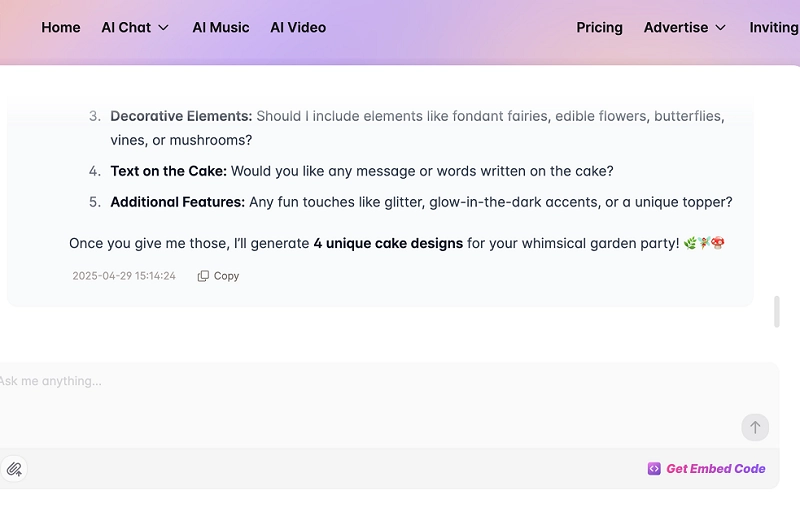The image size is (800, 512).
Task: Open the AI Chat menu
Action: tap(126, 28)
